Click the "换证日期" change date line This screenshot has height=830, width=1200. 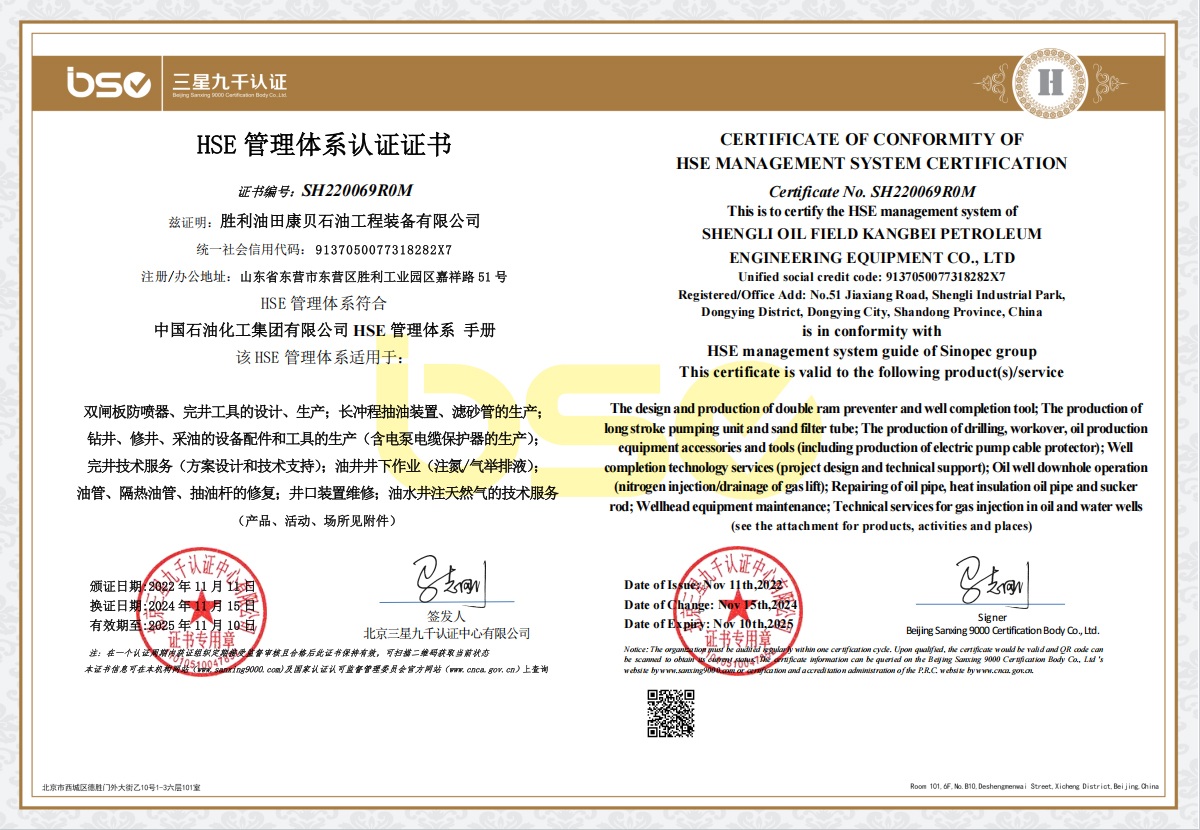point(172,605)
